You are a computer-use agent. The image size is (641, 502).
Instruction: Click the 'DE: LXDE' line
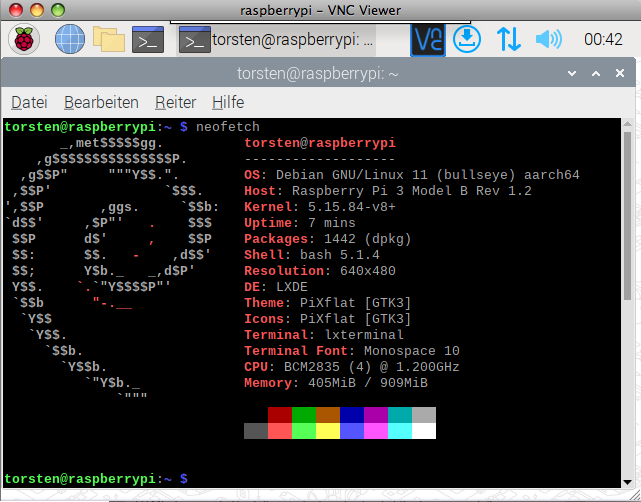276,287
